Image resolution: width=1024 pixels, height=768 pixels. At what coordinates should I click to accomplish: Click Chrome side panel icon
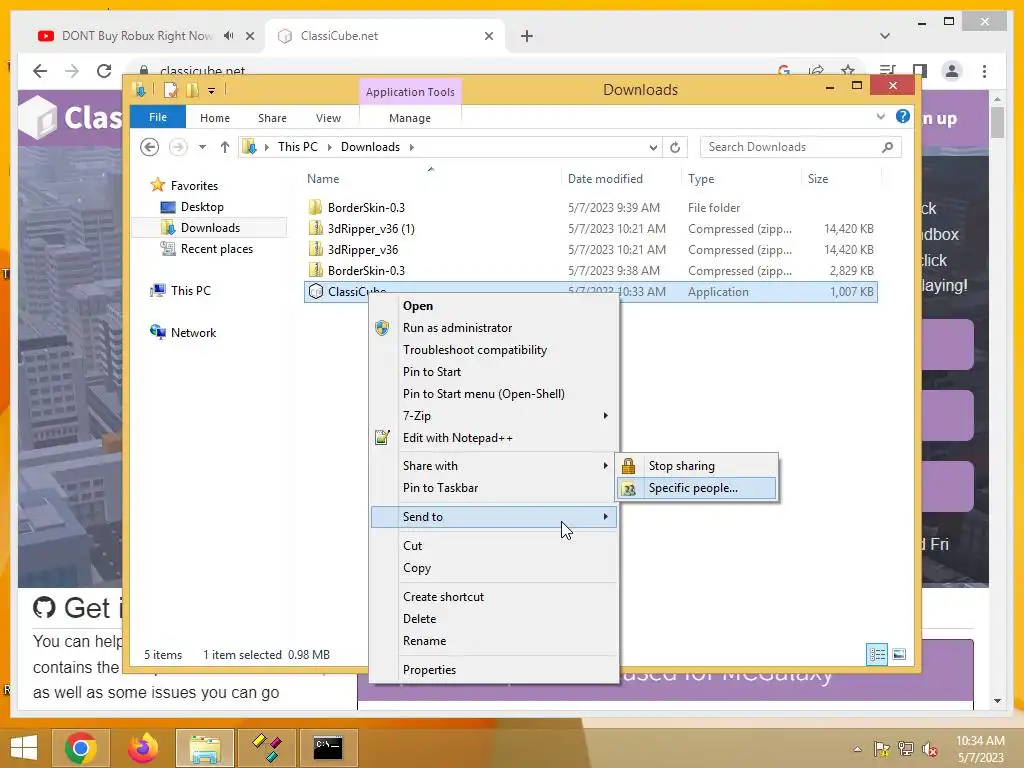pos(920,71)
